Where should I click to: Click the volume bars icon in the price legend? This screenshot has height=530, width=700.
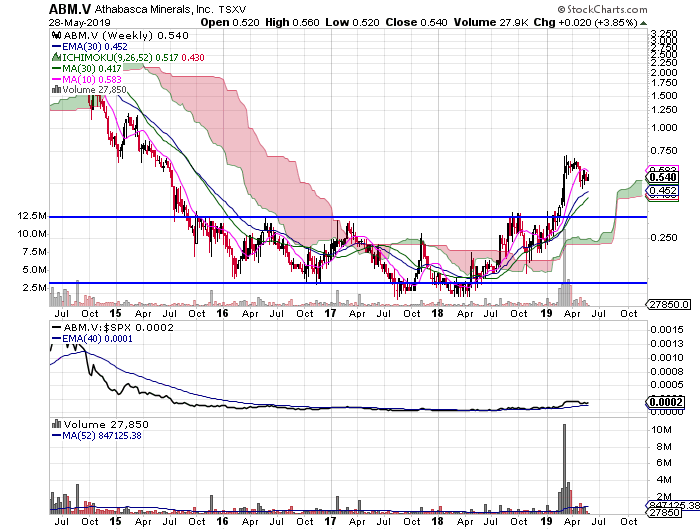56,89
